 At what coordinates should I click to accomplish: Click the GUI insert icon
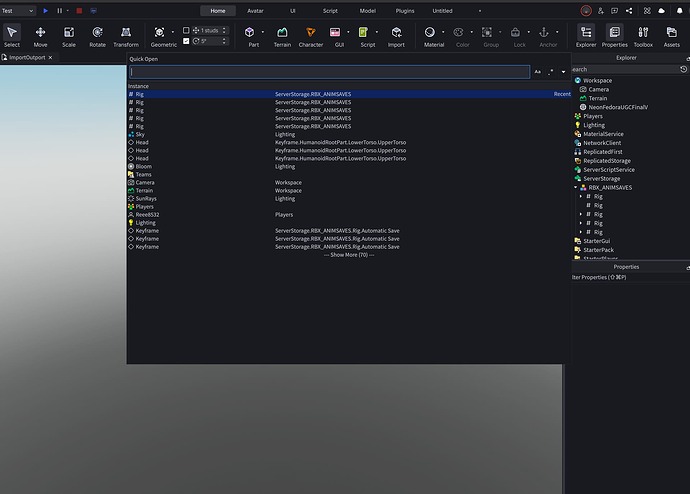pos(335,33)
